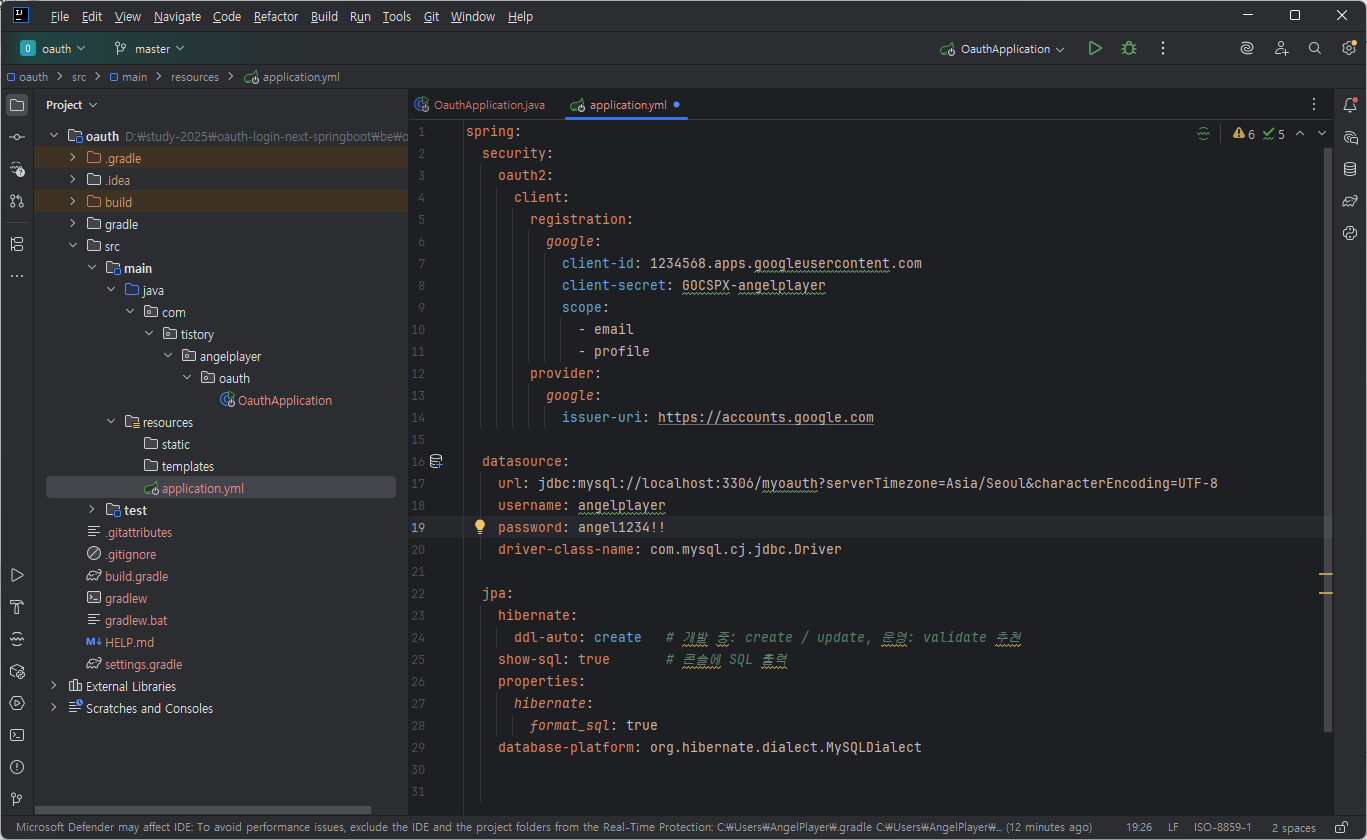
Task: Click the LF line separator in status bar
Action: click(x=1173, y=828)
